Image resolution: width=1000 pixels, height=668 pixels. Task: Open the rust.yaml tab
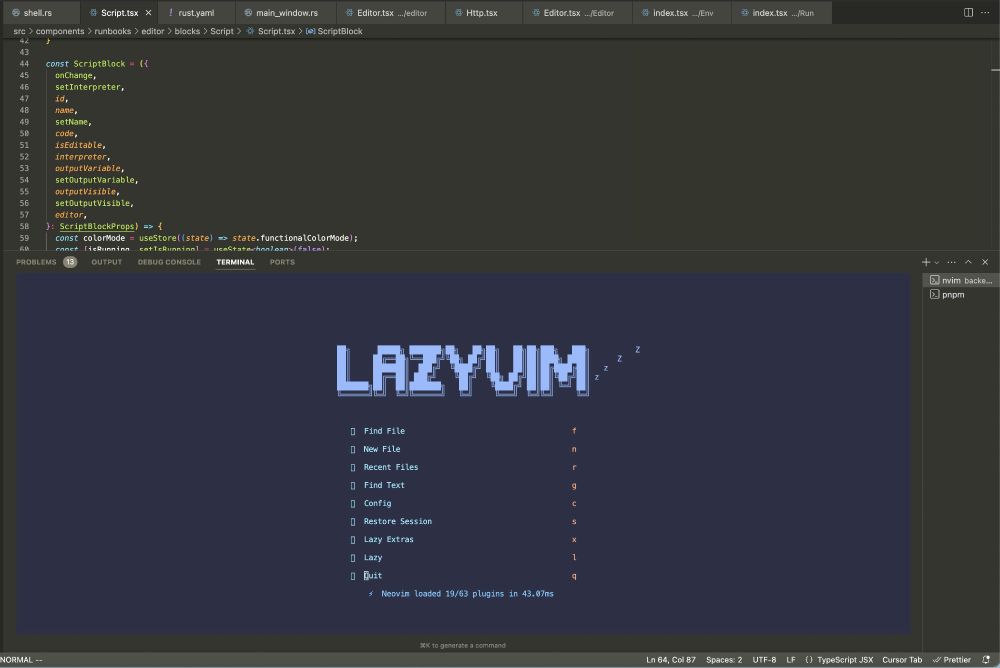coord(196,13)
